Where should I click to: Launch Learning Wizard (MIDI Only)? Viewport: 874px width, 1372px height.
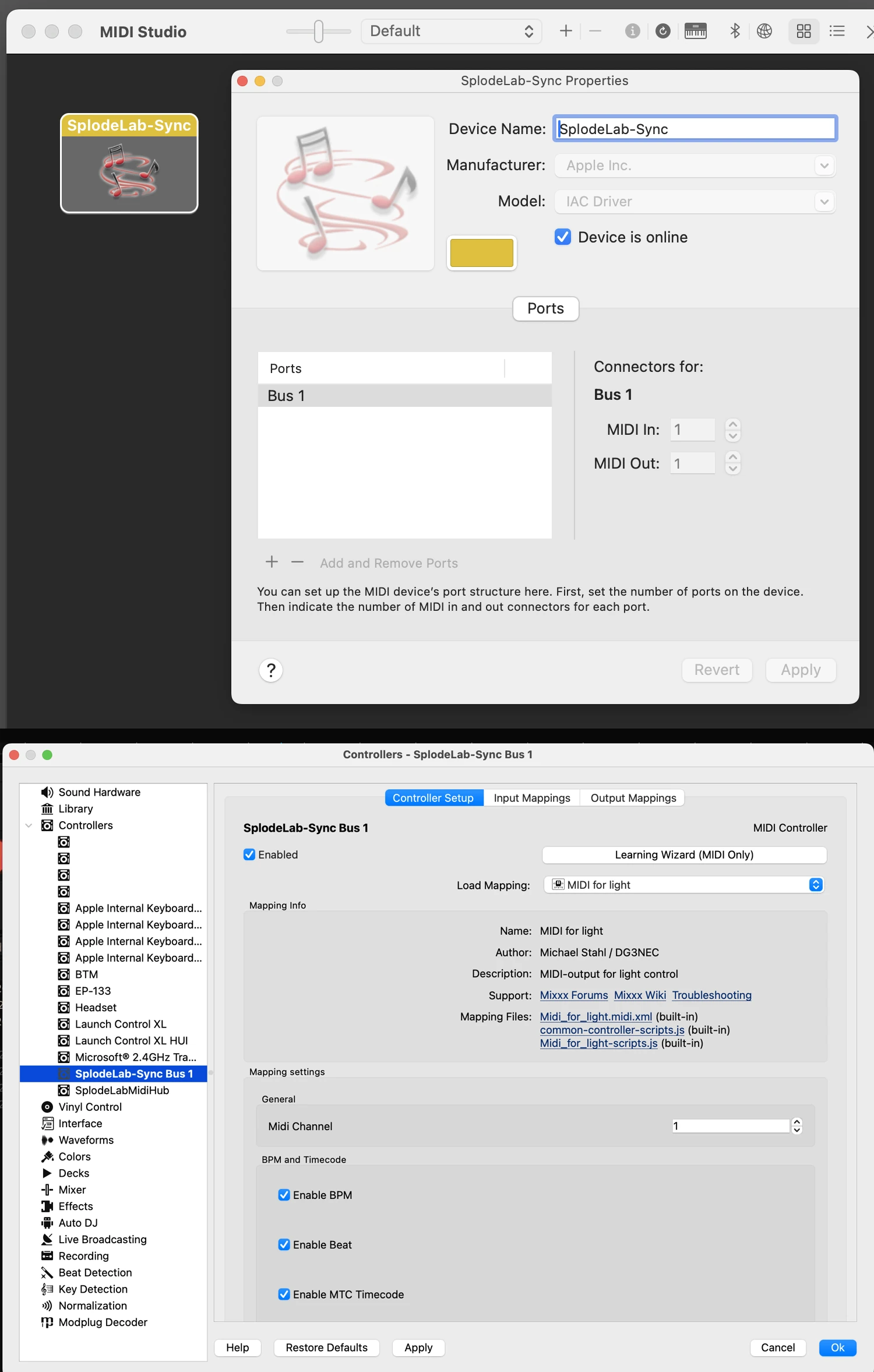pyautogui.click(x=684, y=854)
